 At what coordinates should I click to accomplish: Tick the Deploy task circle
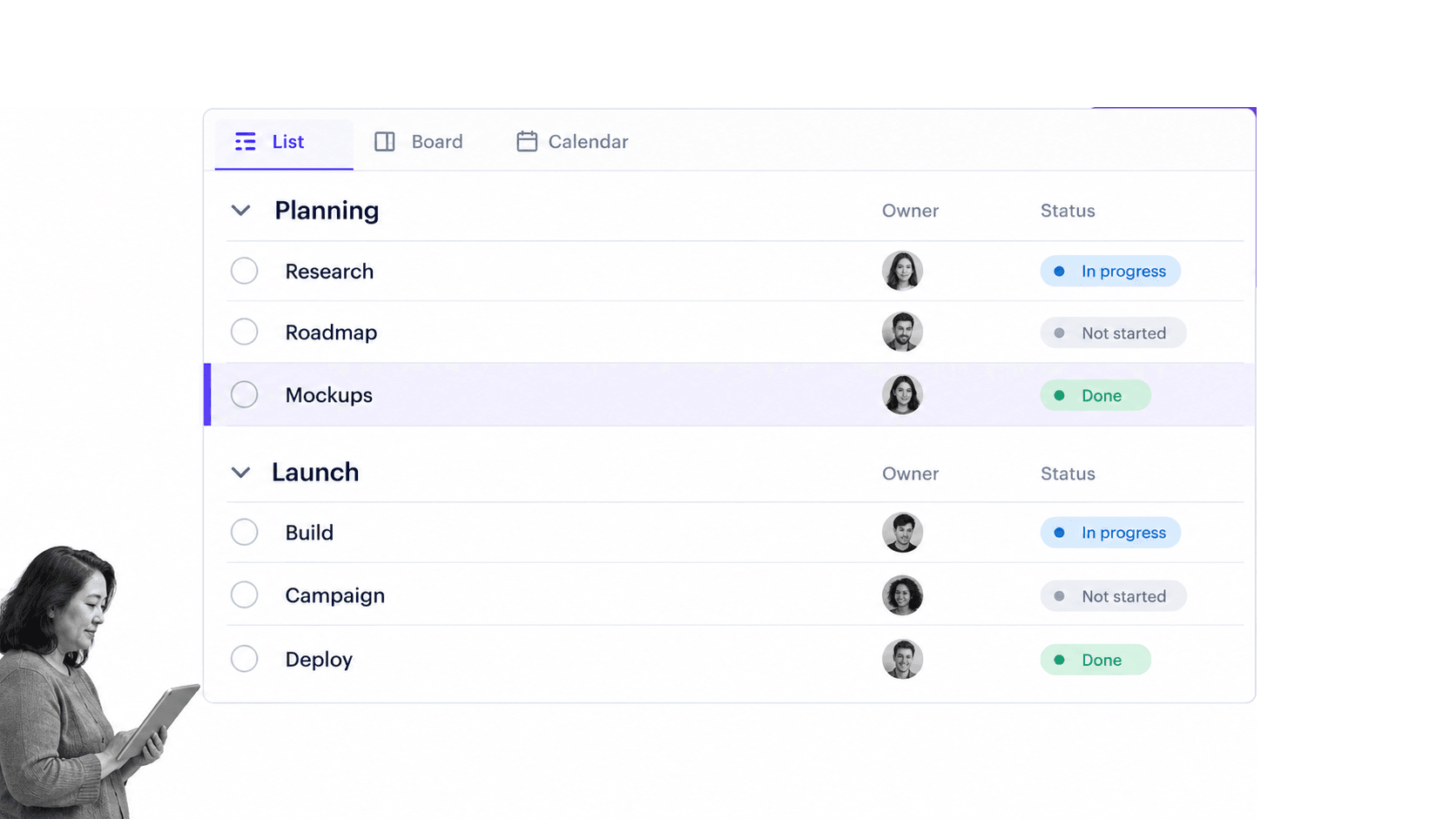(245, 659)
